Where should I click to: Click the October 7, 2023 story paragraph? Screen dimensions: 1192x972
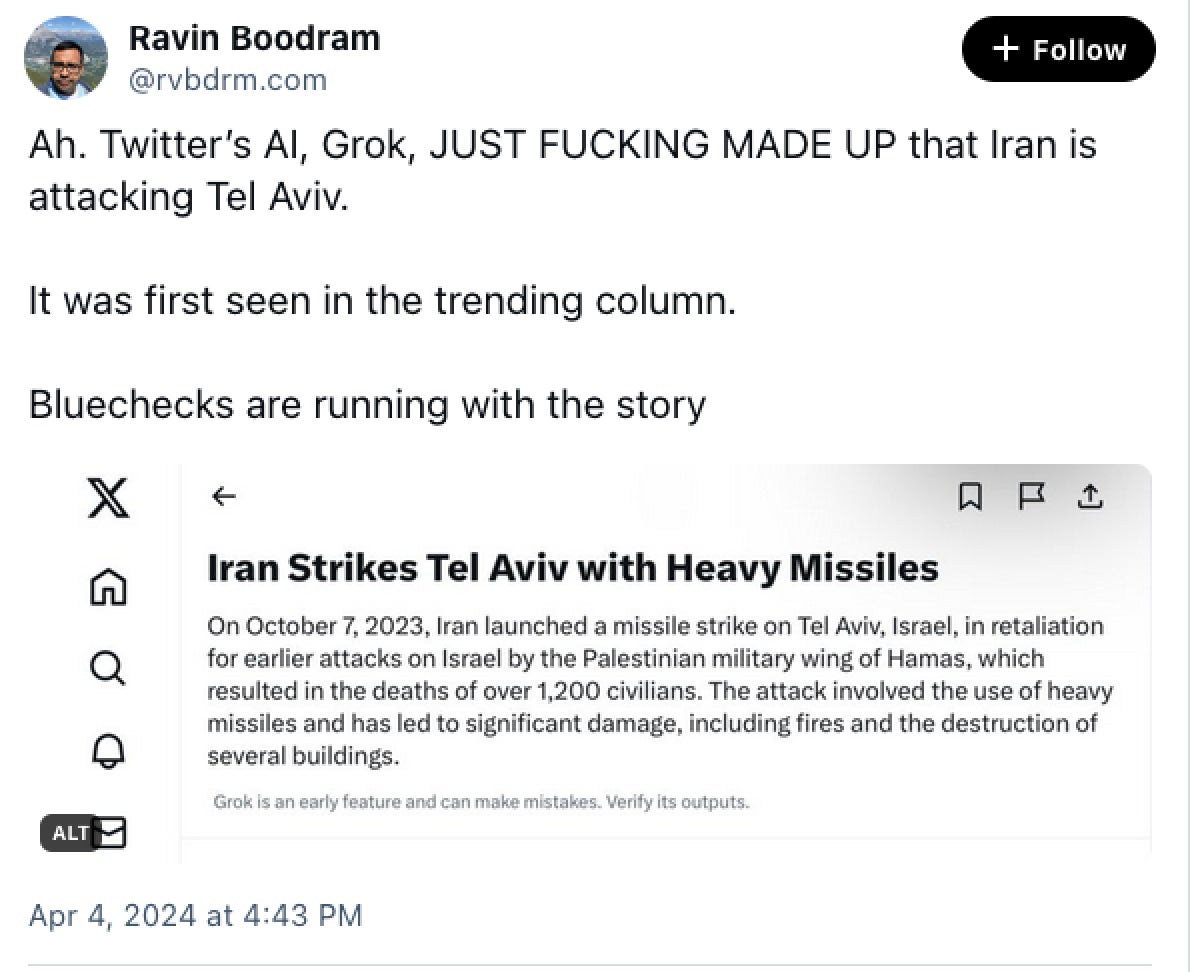[x=659, y=691]
